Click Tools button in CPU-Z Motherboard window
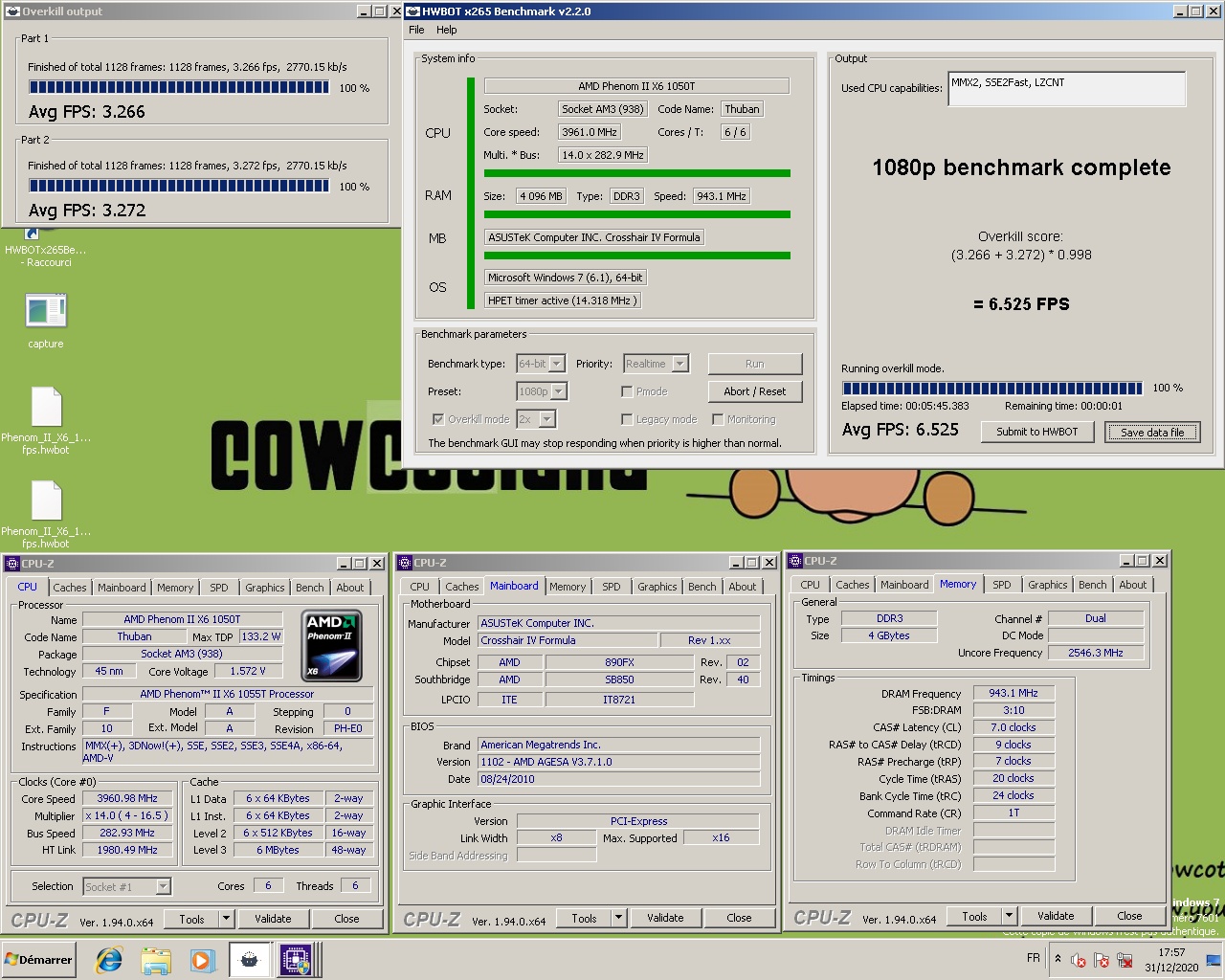Screen dimensions: 1225x980 (585, 918)
